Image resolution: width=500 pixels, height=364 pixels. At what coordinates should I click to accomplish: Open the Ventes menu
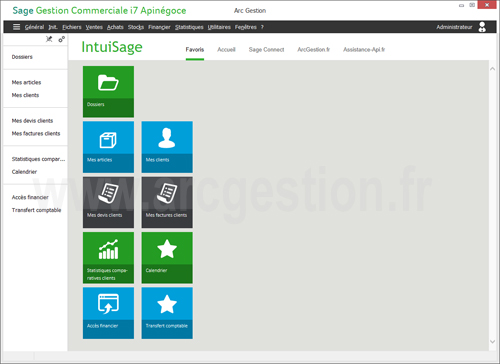point(94,27)
